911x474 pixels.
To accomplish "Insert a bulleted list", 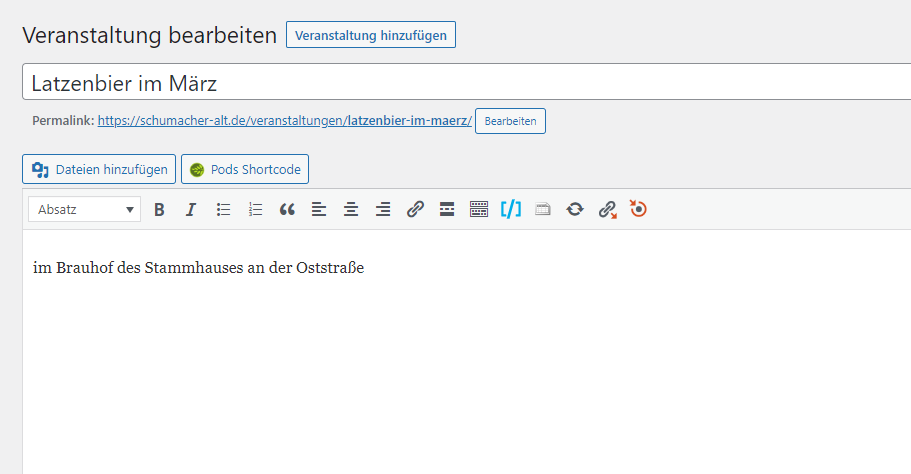I will coord(223,210).
